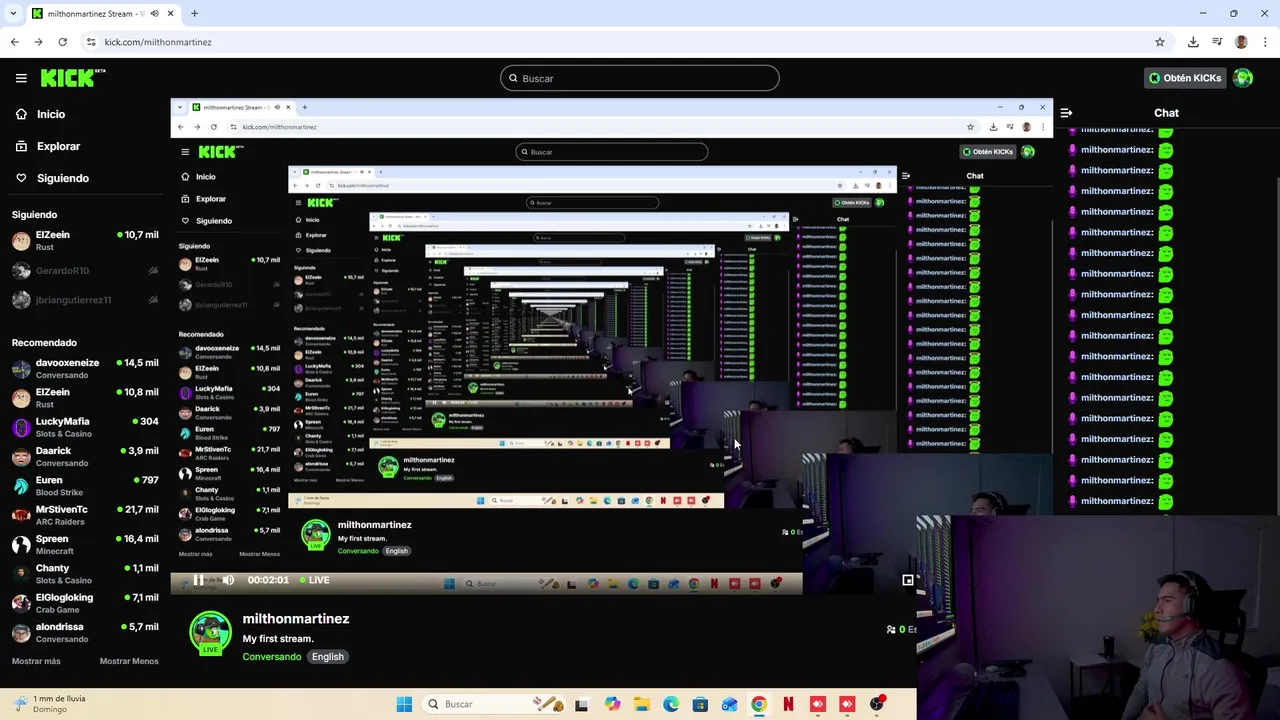Open Microsoft Edge from the taskbar

click(x=671, y=704)
